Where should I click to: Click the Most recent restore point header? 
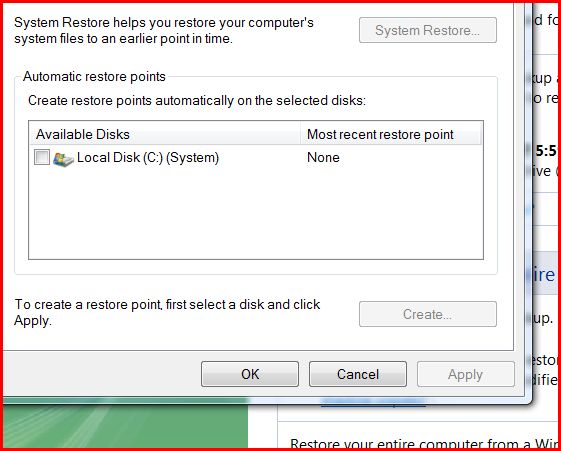click(391, 134)
